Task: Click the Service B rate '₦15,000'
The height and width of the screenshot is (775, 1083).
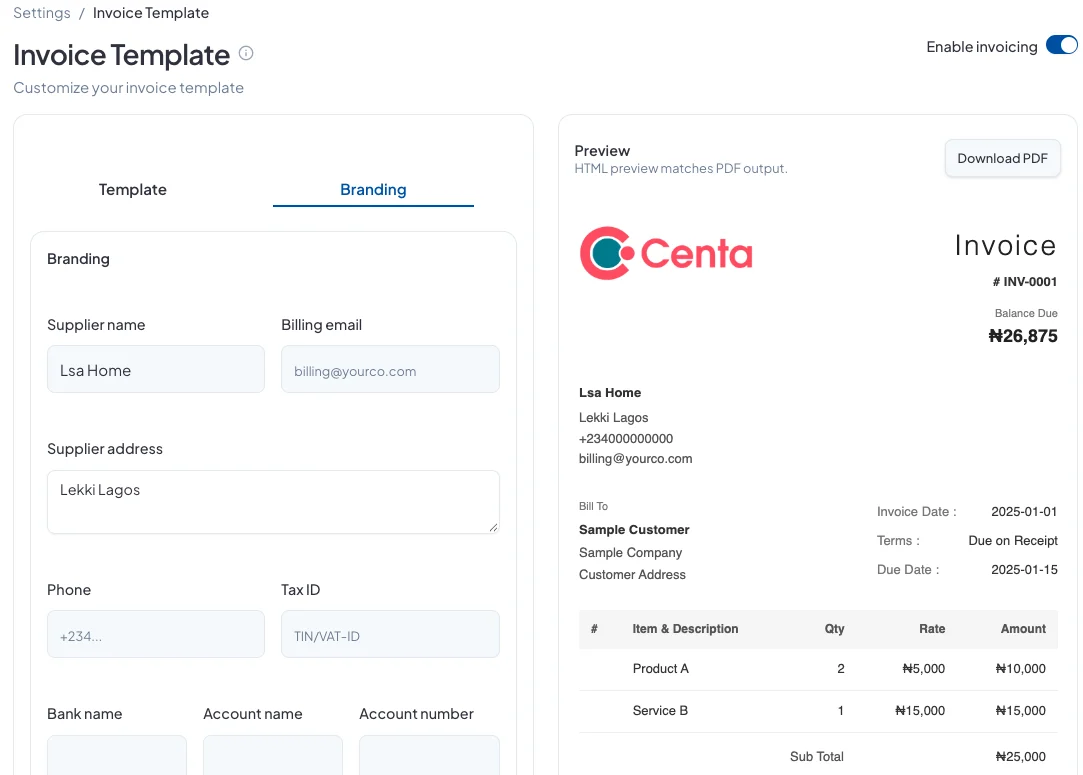Action: pyautogui.click(x=920, y=711)
